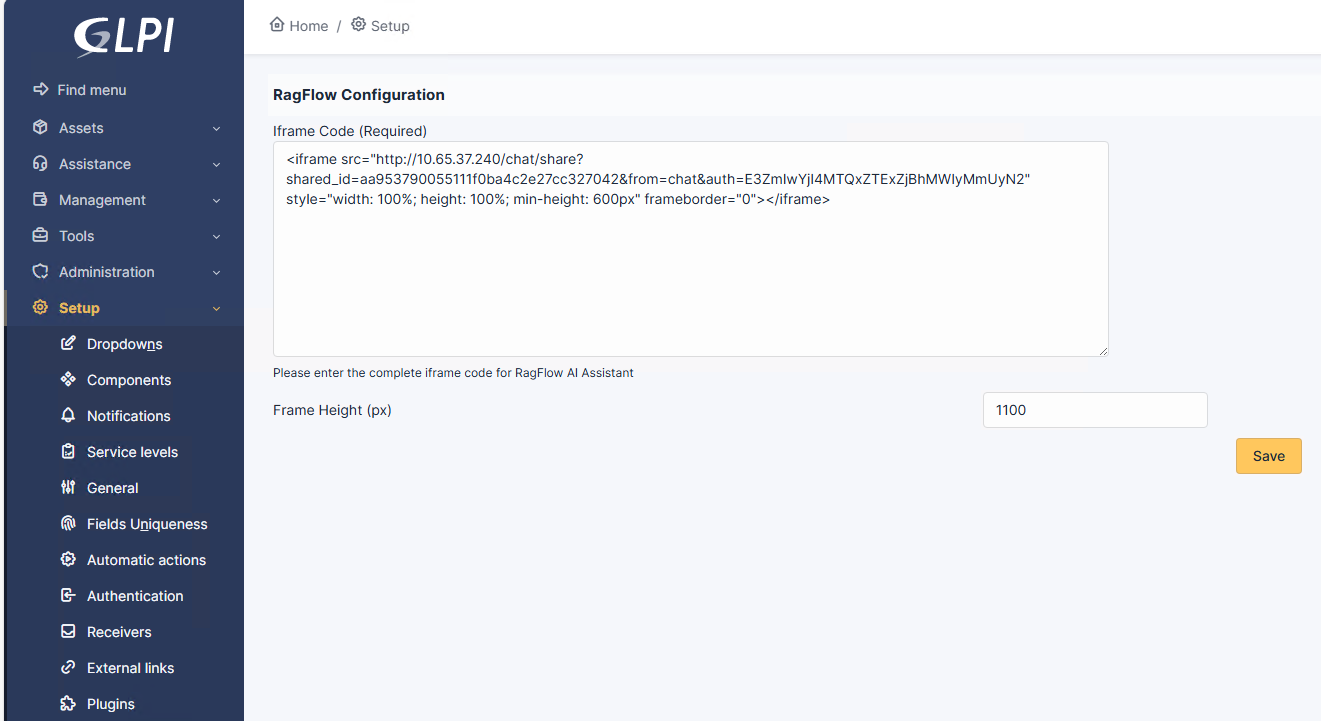
Task: Expand the Assets menu chevron
Action: 216,128
